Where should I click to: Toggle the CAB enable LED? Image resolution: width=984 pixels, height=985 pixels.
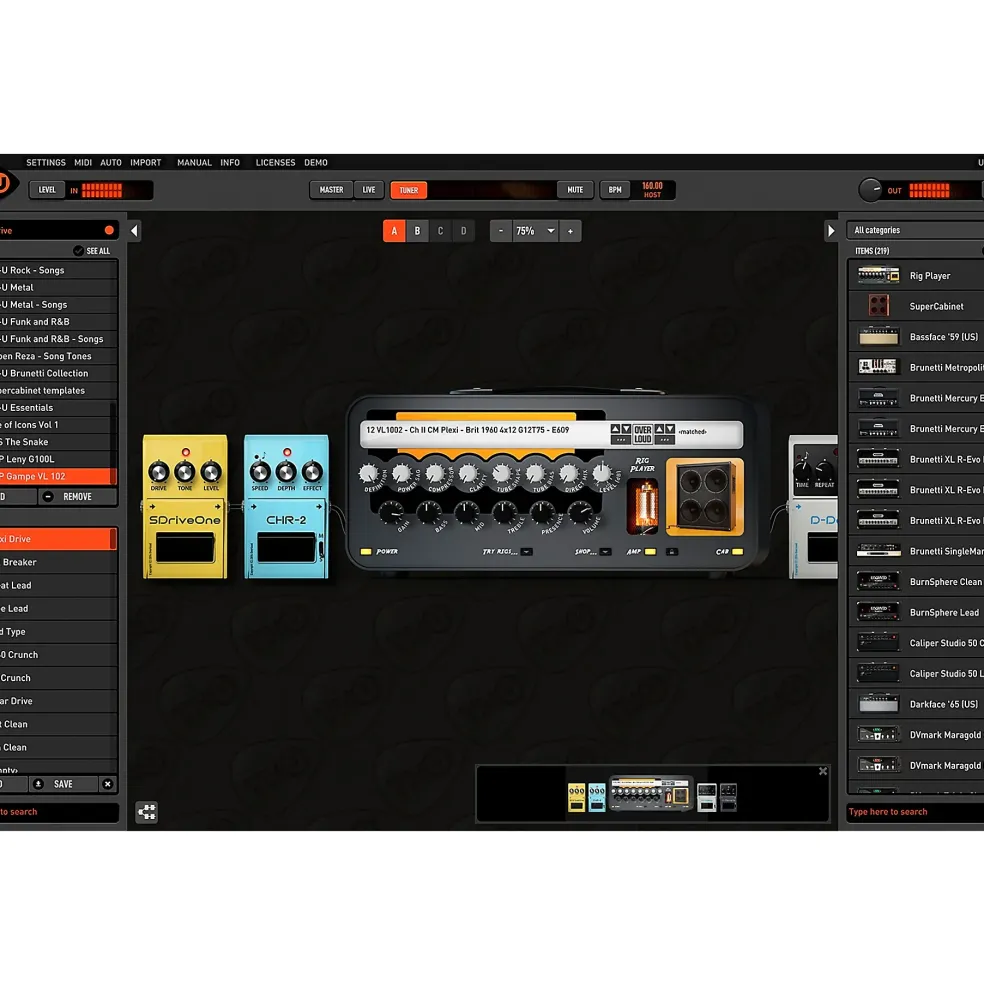pos(738,552)
